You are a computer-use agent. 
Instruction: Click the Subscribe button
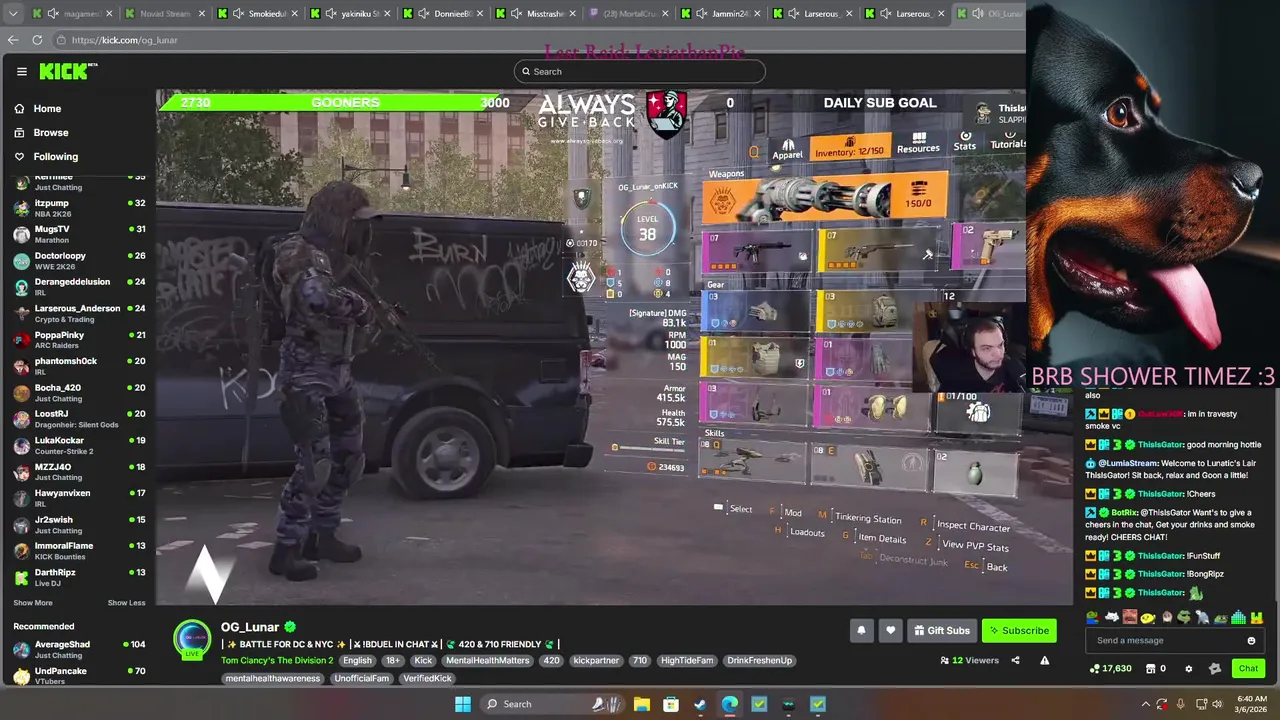(x=1019, y=630)
